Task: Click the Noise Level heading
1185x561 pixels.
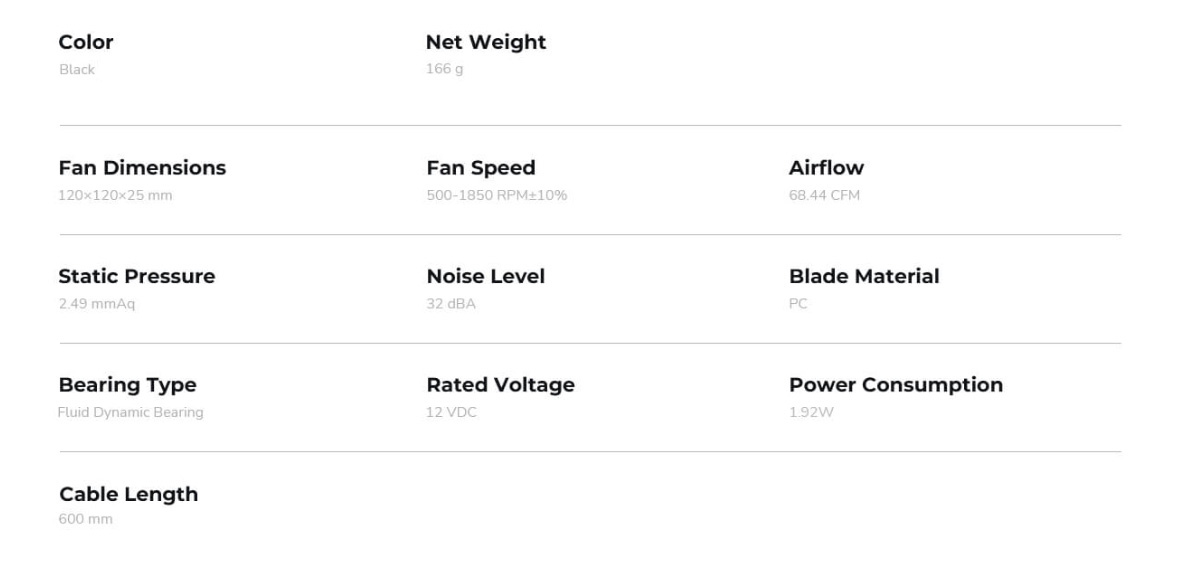Action: pyautogui.click(x=486, y=277)
